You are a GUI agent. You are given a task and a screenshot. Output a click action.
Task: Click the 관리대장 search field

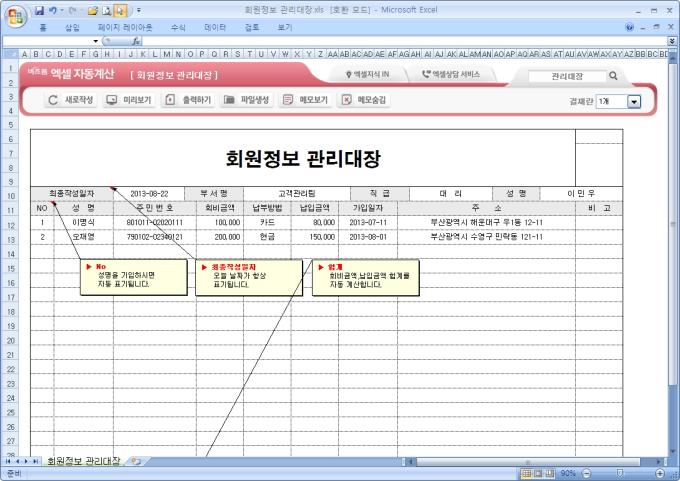[x=567, y=76]
